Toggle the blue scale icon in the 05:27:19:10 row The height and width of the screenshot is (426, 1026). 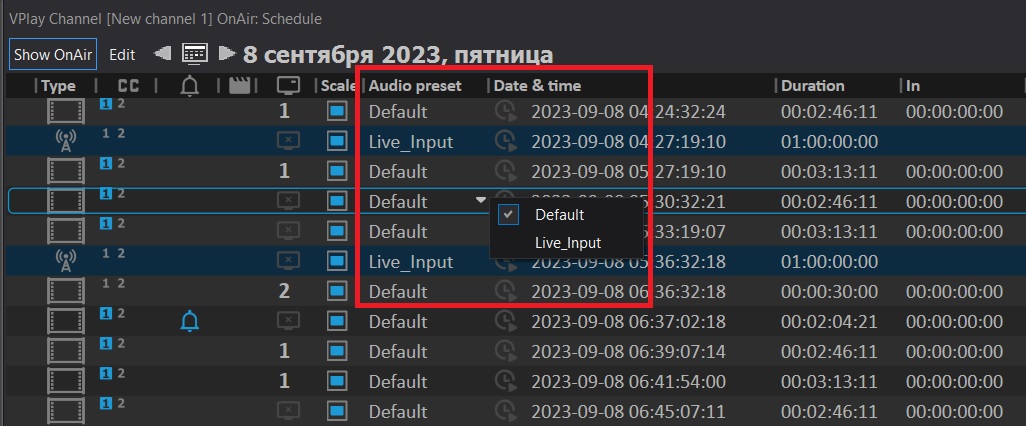pos(337,171)
